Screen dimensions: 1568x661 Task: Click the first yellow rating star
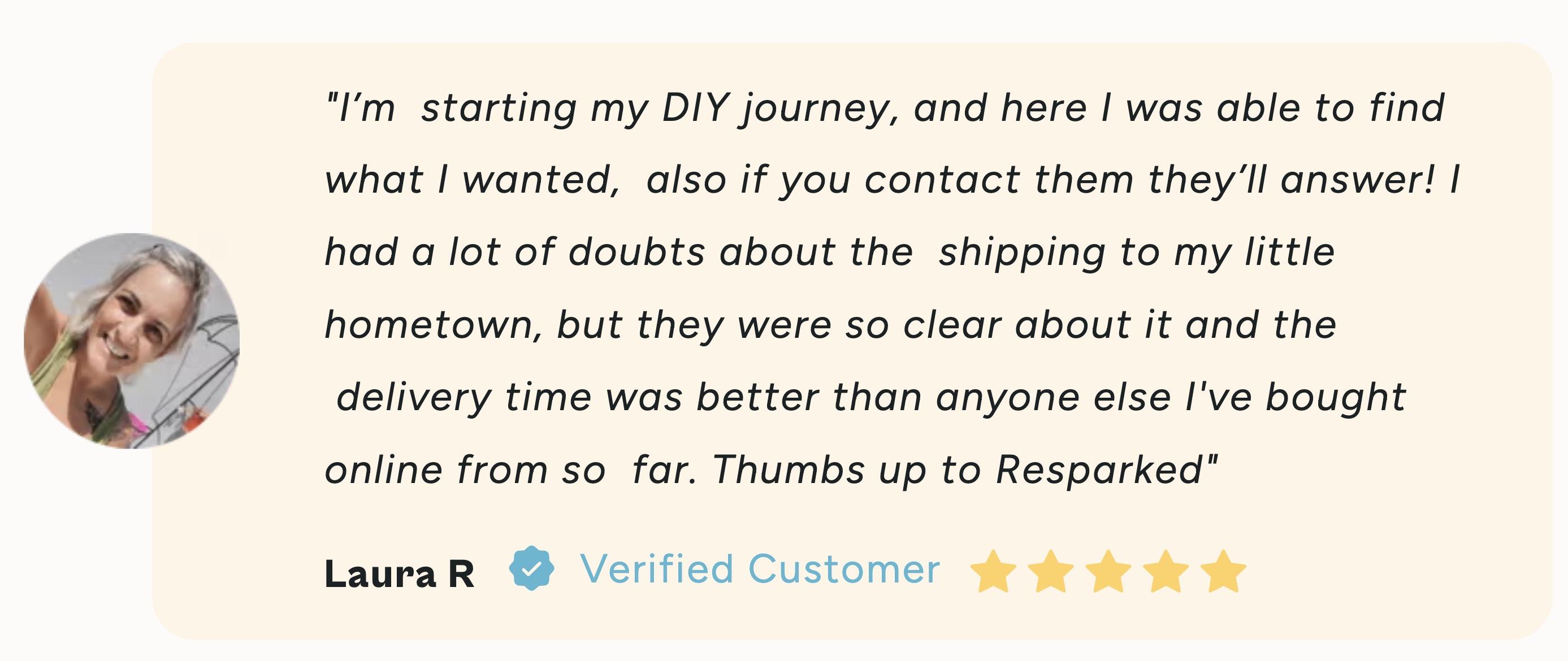coord(993,571)
